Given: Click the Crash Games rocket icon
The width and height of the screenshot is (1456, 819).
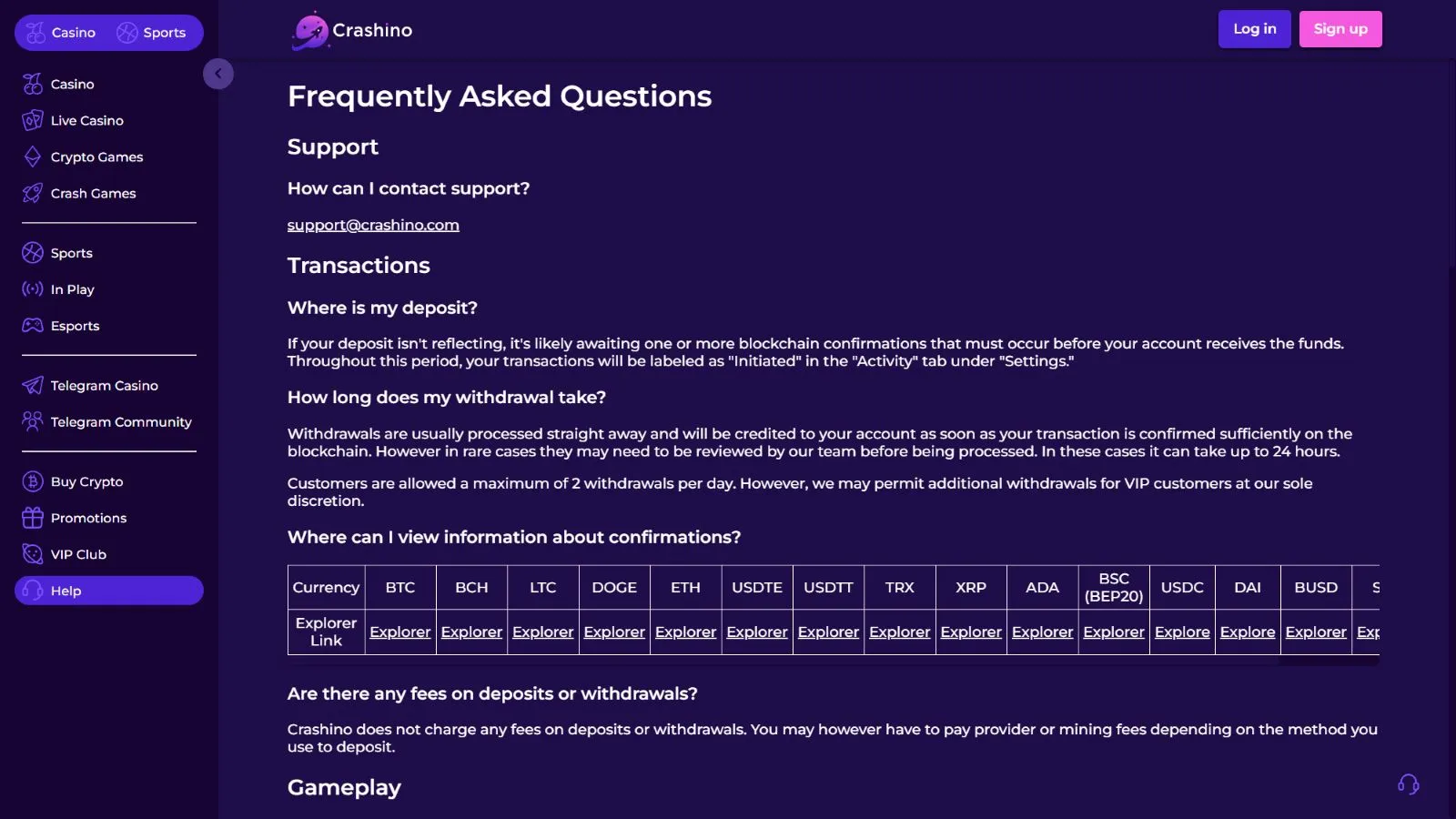Looking at the screenshot, I should click(x=33, y=193).
